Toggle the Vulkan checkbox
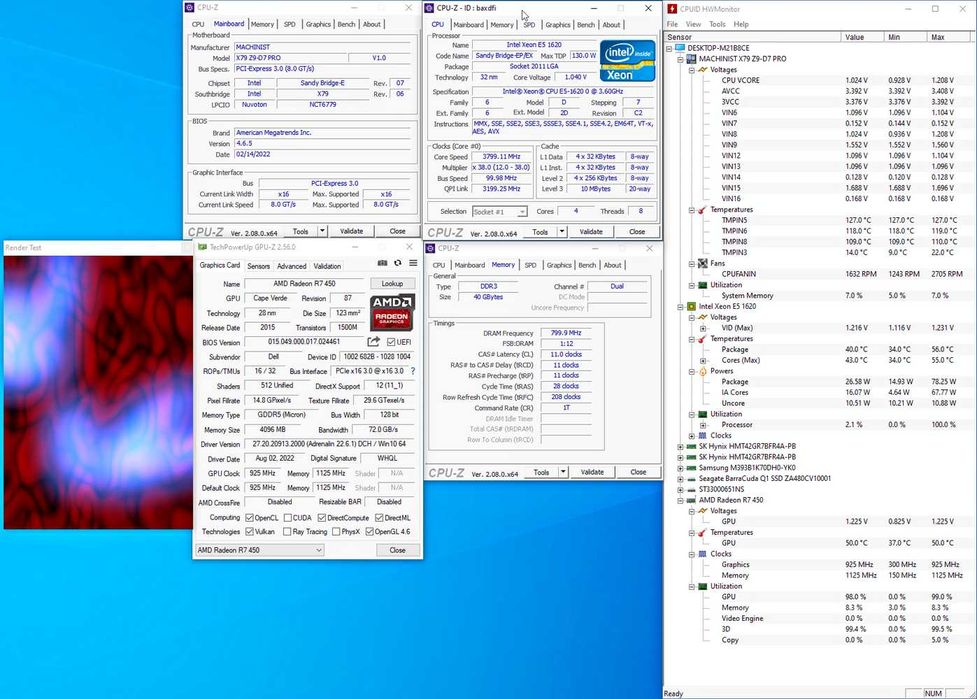Viewport: 977px width, 699px height. click(249, 531)
